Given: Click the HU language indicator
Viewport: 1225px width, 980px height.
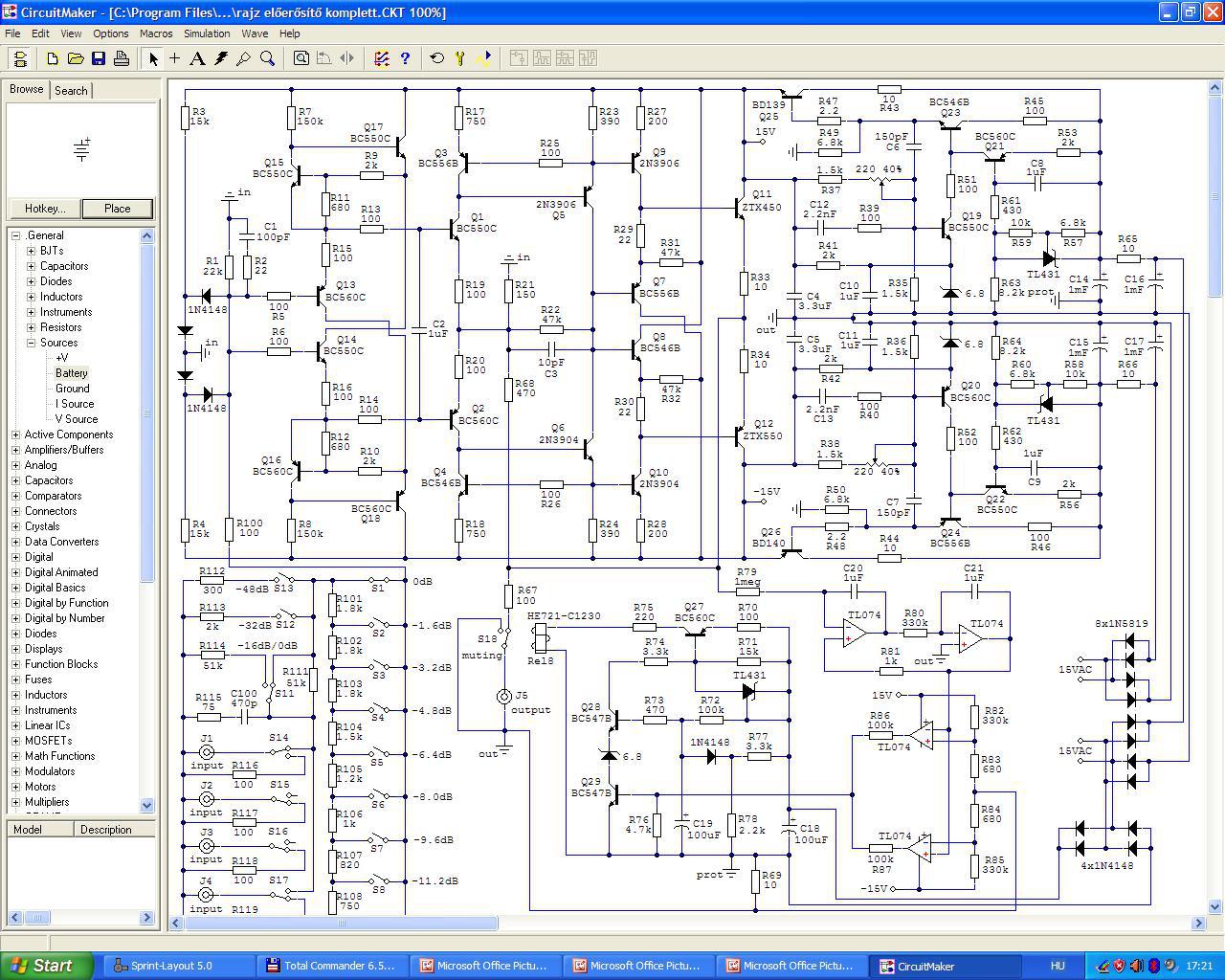Looking at the screenshot, I should [1058, 966].
